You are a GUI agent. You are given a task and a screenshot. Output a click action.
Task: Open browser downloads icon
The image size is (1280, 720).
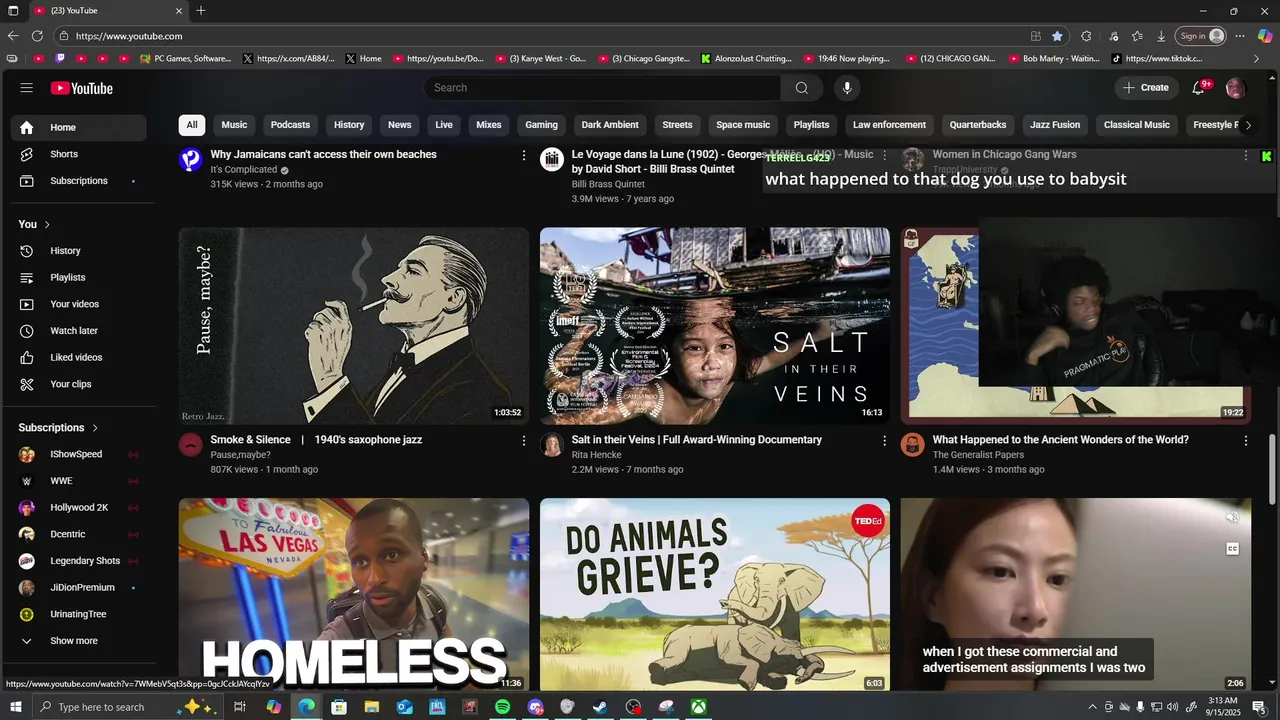click(x=1161, y=36)
